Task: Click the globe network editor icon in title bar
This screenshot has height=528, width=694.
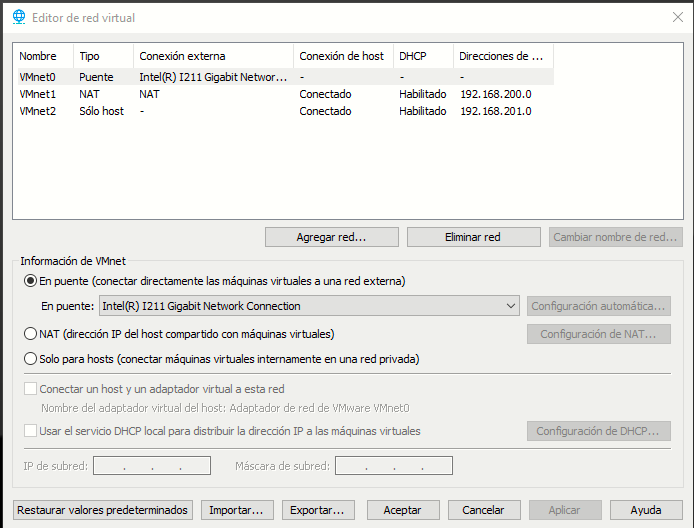Action: (19, 17)
